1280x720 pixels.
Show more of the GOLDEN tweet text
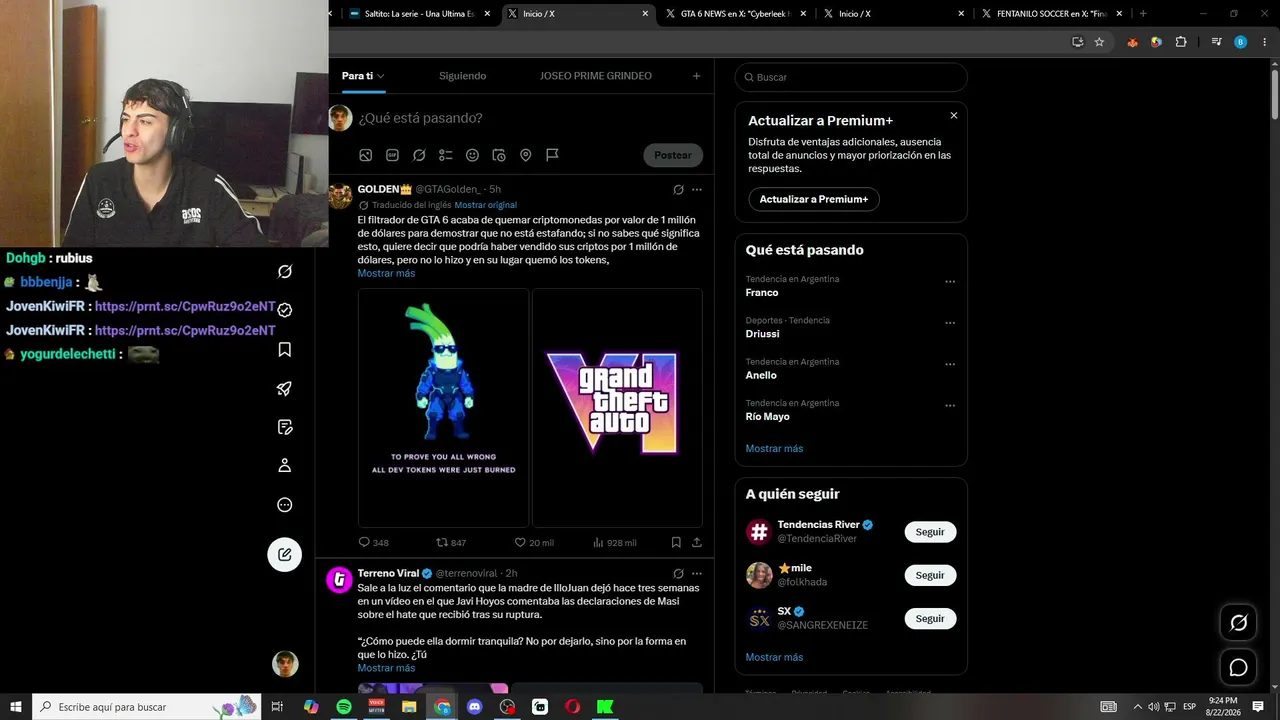(386, 273)
